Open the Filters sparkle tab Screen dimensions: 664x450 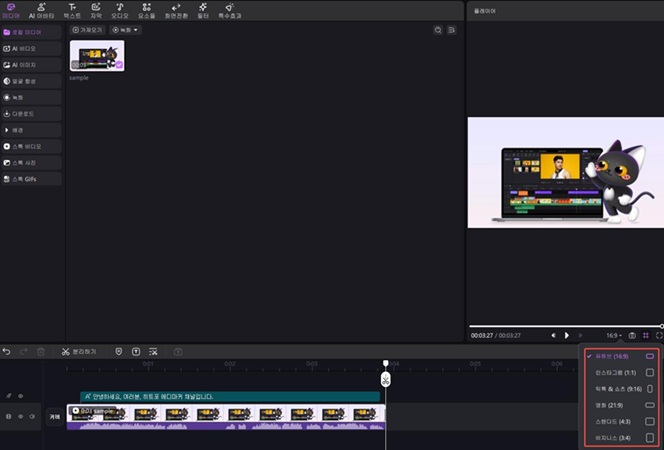[203, 11]
